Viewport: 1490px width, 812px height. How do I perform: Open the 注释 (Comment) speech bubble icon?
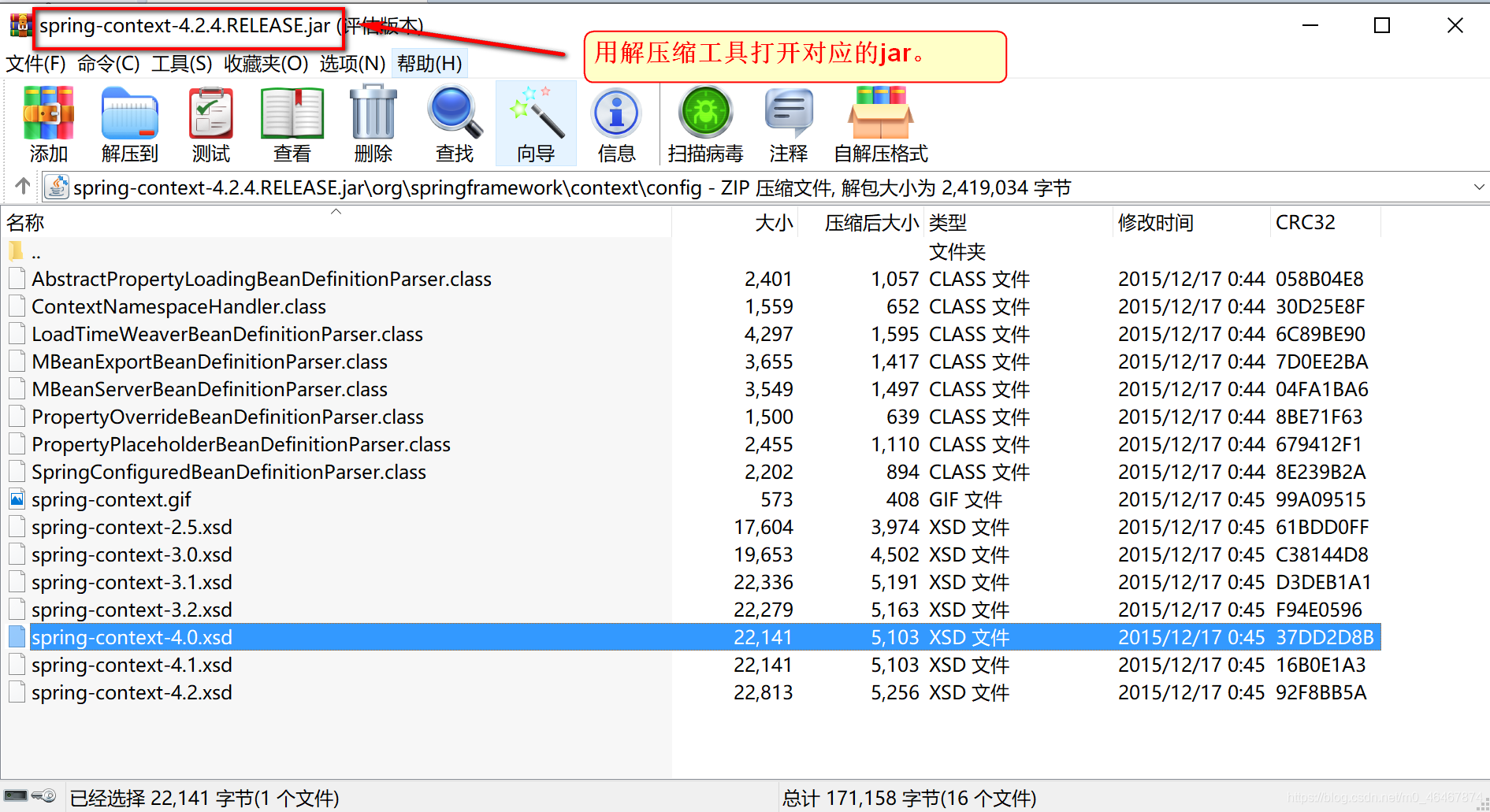pos(789,113)
